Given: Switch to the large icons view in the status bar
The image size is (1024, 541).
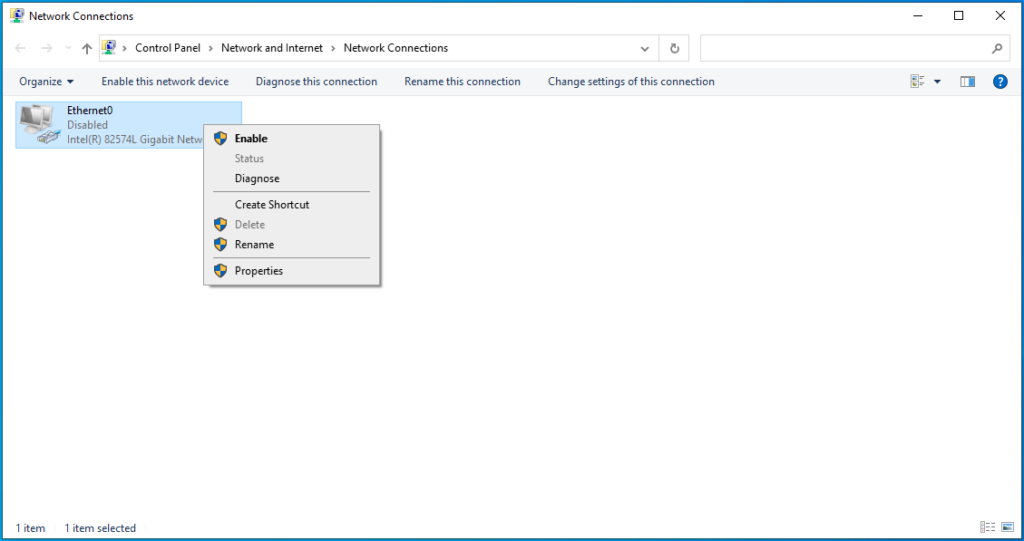Looking at the screenshot, I should tap(1007, 527).
